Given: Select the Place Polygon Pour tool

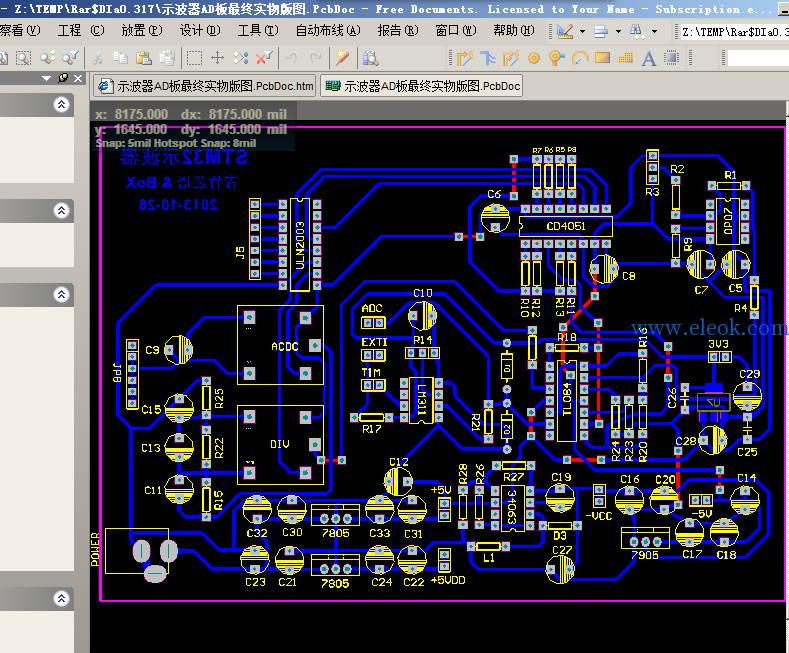Looking at the screenshot, I should (625, 58).
